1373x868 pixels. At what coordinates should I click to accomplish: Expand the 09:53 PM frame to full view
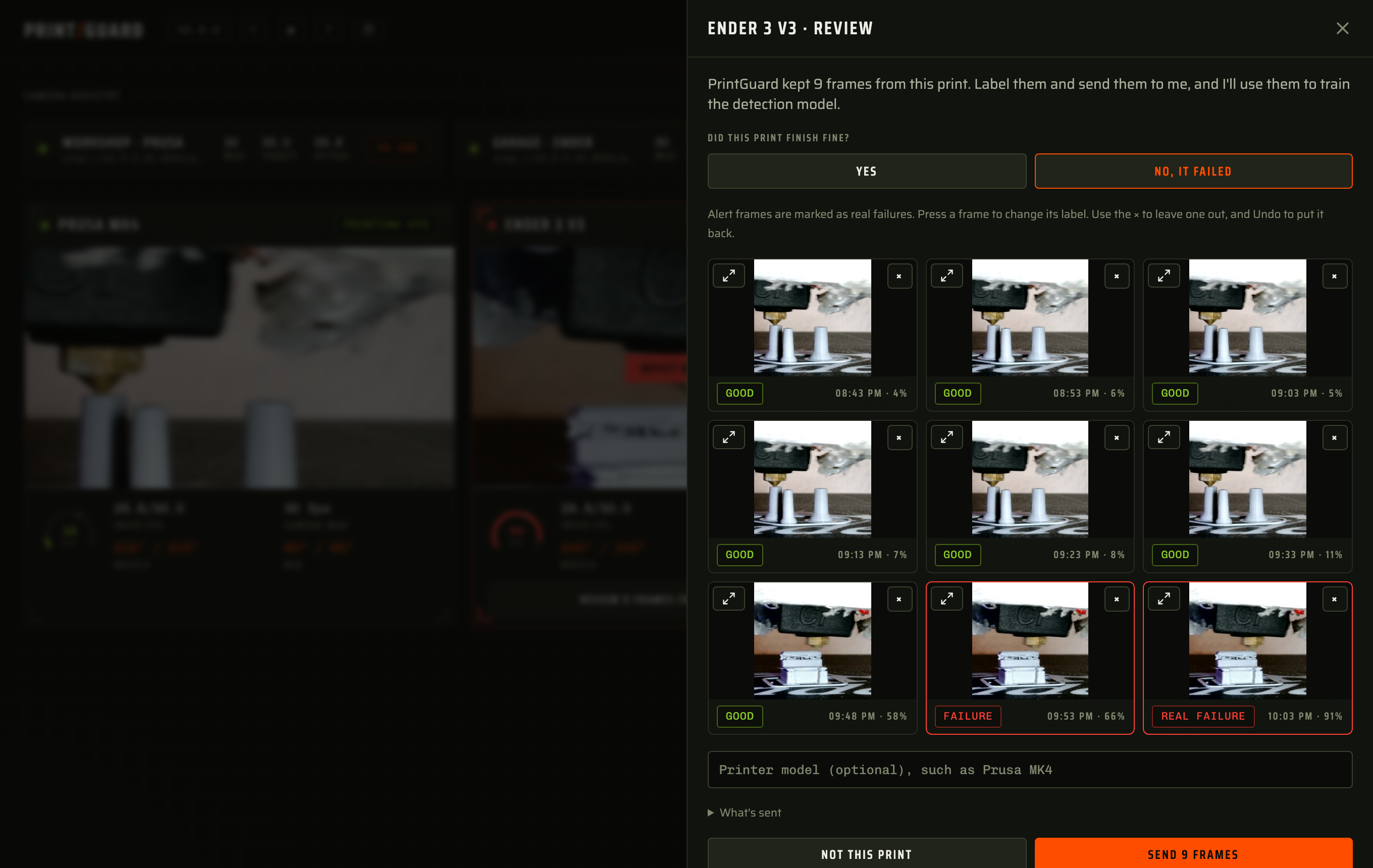coord(946,599)
